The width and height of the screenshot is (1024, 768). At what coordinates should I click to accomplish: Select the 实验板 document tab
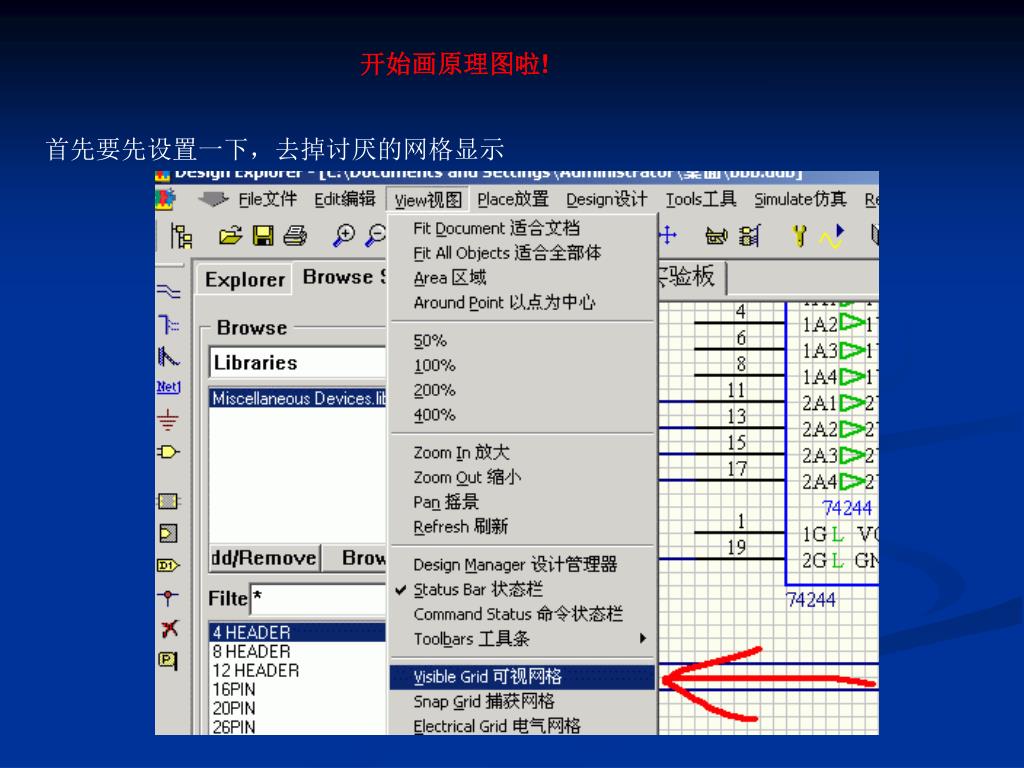point(692,277)
